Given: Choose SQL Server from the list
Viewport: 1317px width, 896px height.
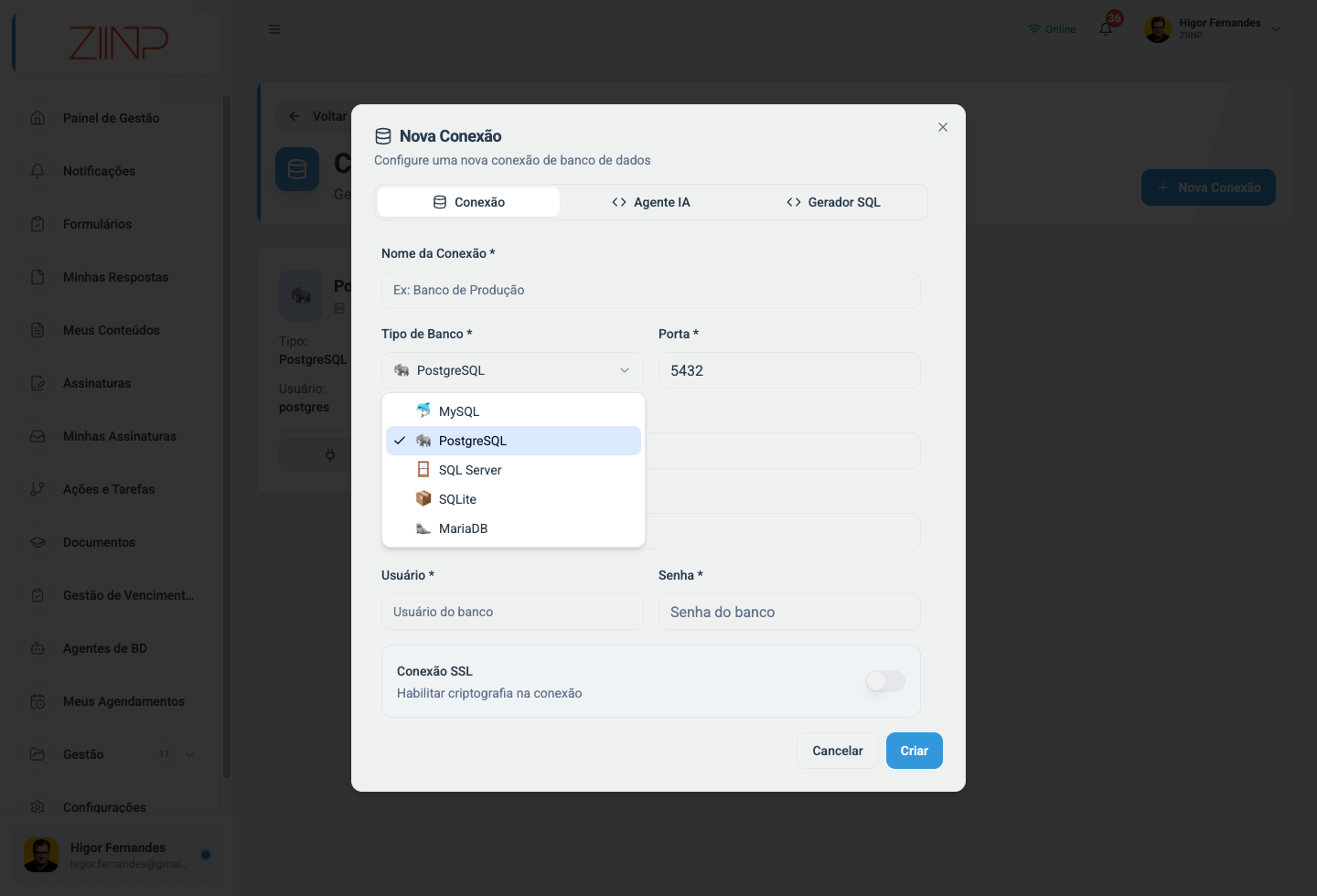Looking at the screenshot, I should [513, 470].
